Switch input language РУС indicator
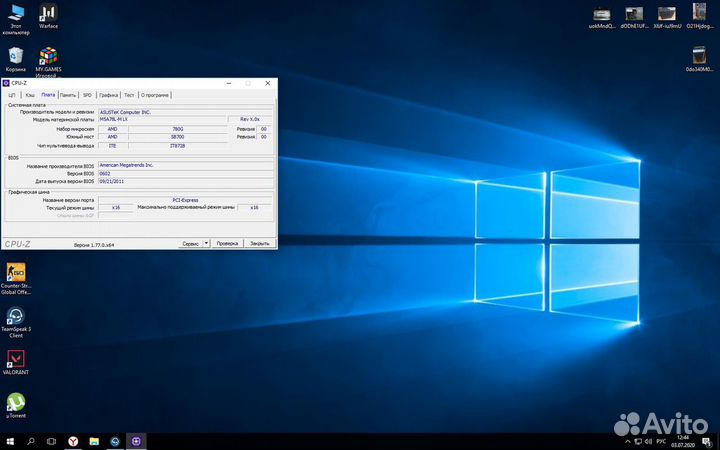The width and height of the screenshot is (720, 450). [661, 442]
